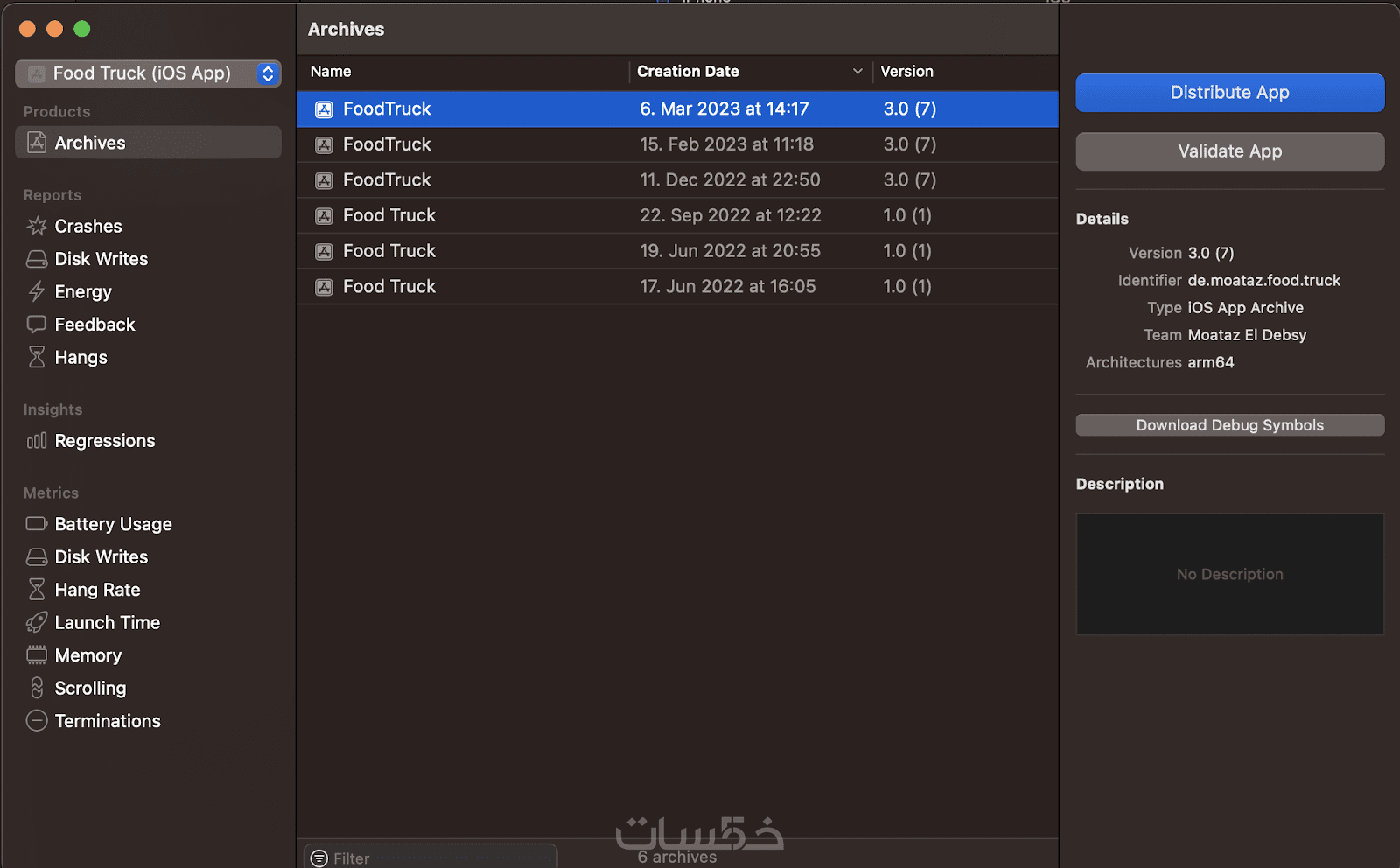
Task: Select the FoodTruck archive from 11. Dec 2022
Action: point(677,180)
